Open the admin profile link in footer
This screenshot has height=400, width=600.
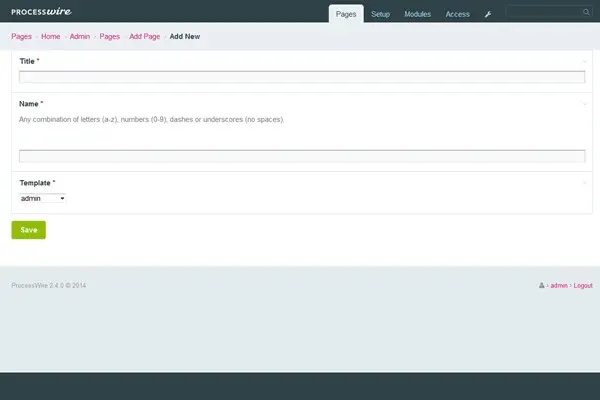(x=558, y=285)
